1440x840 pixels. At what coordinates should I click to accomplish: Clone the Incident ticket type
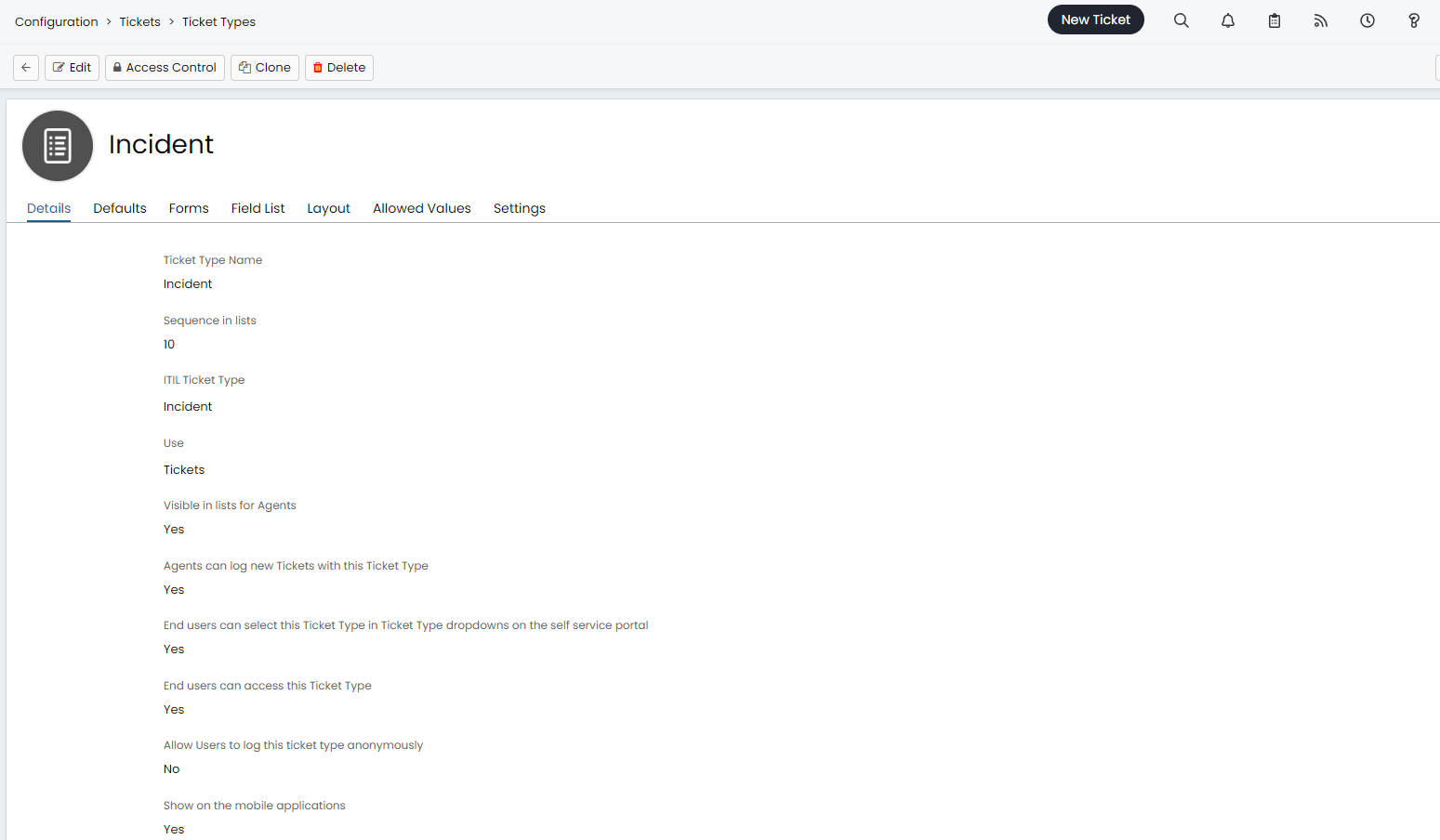(264, 67)
